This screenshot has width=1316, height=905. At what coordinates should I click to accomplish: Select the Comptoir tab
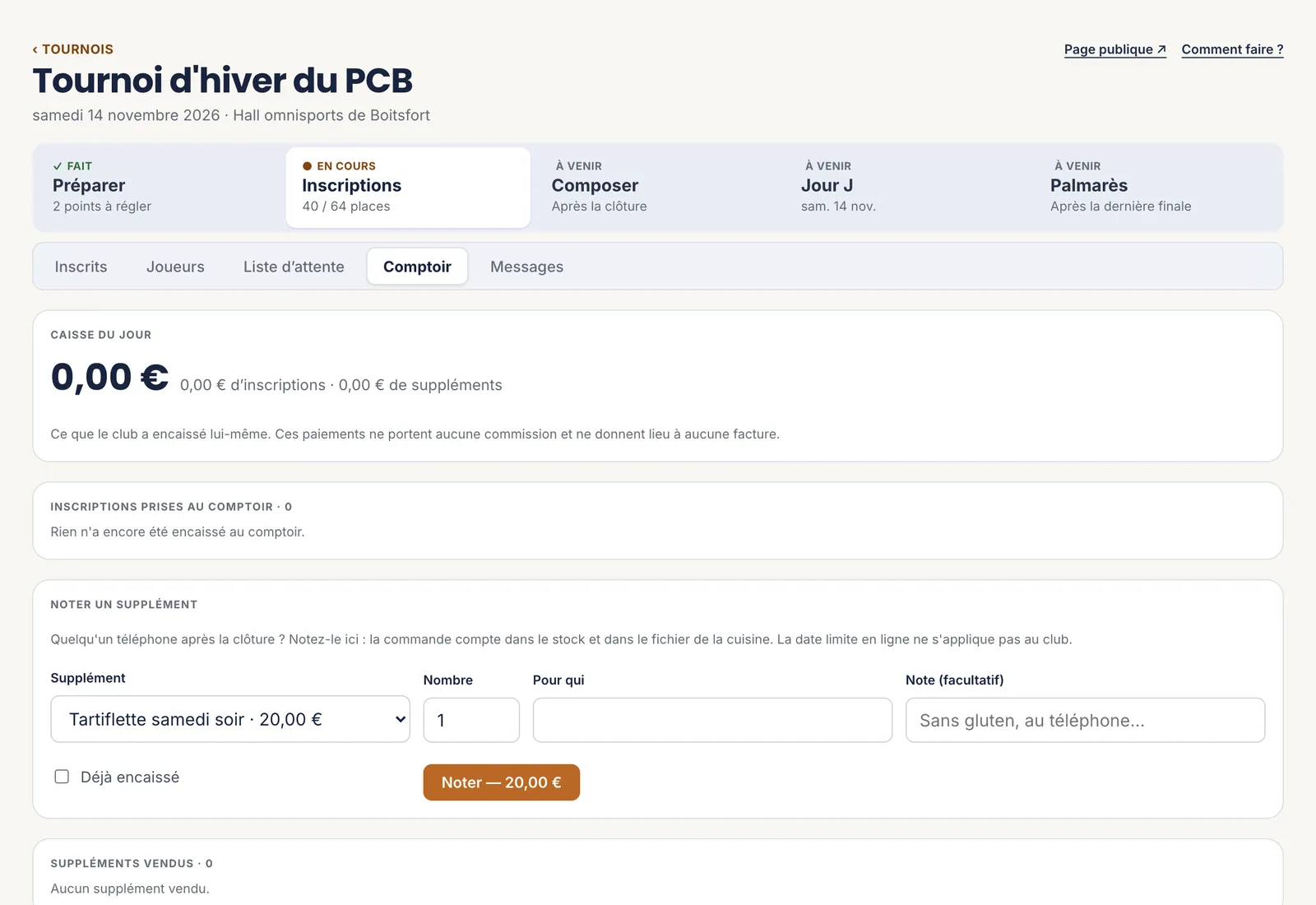(417, 267)
